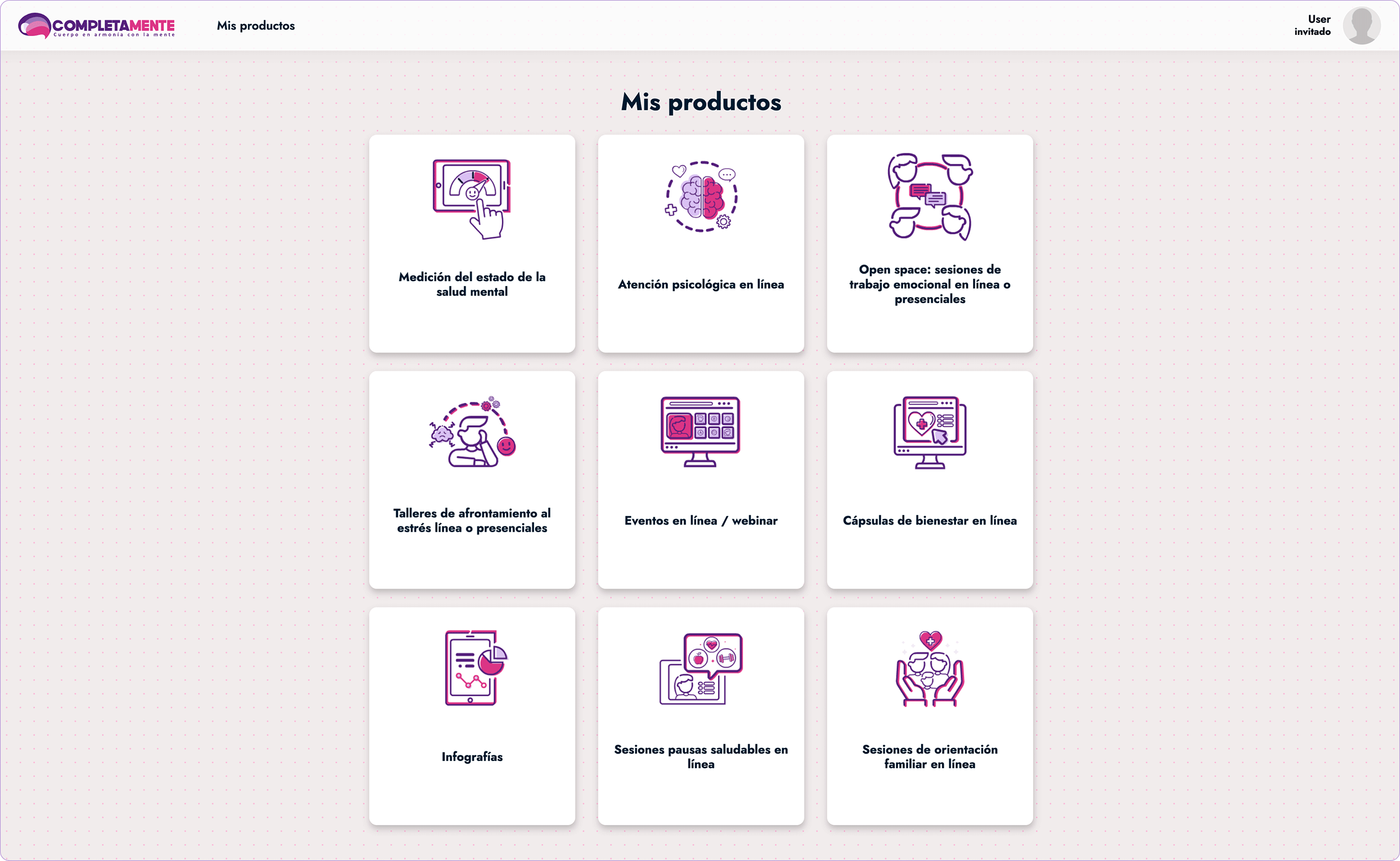Open Atención psicológica en línea title

click(x=701, y=284)
